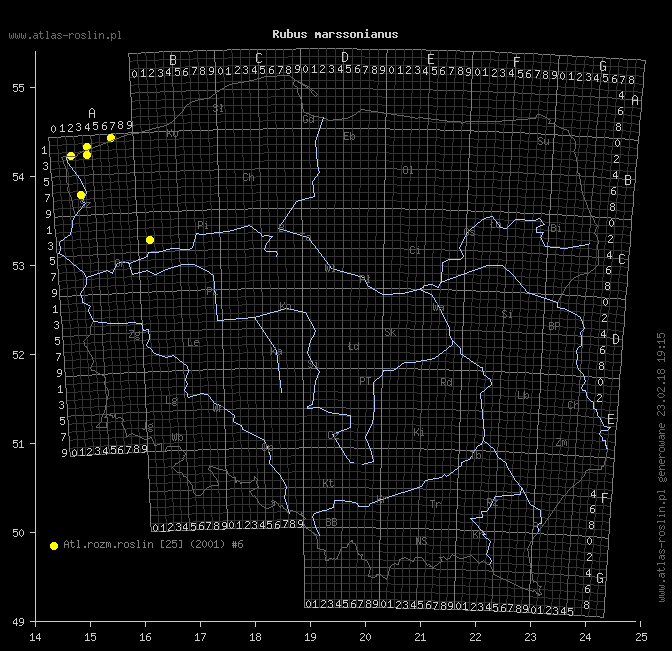Click longitude axis label 21
The image size is (672, 651).
[420, 637]
